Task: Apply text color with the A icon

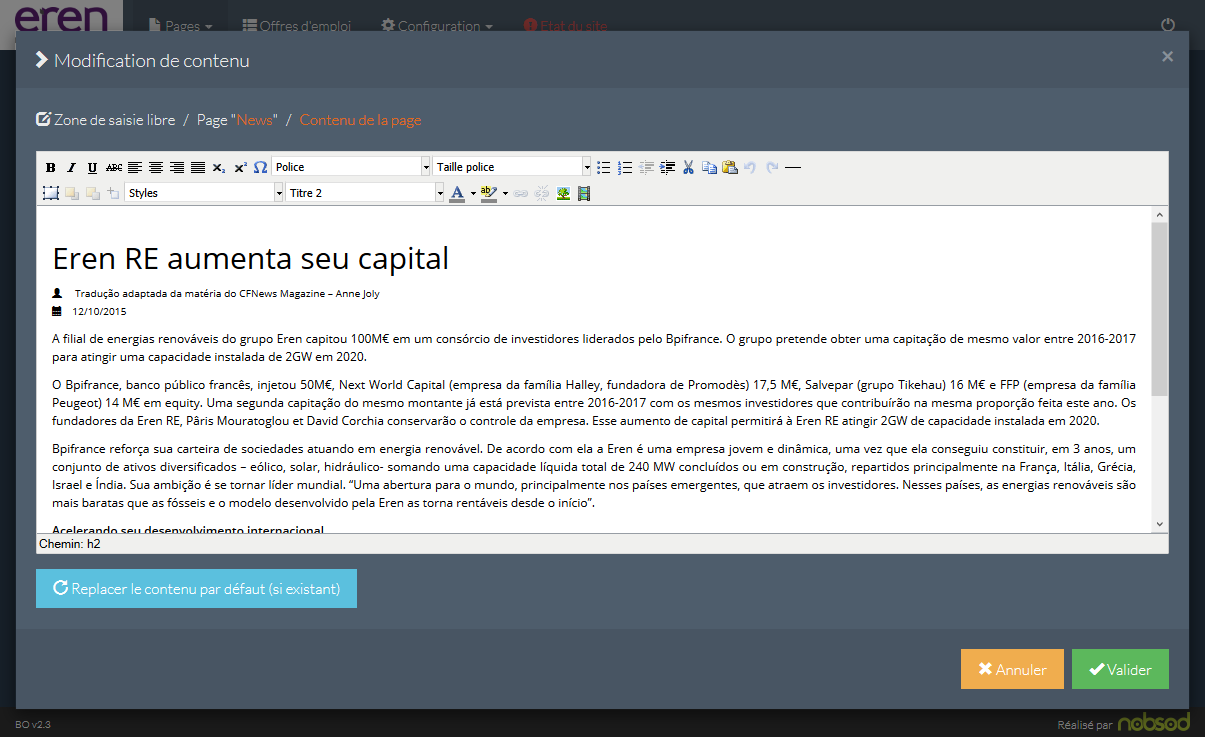Action: [x=457, y=193]
